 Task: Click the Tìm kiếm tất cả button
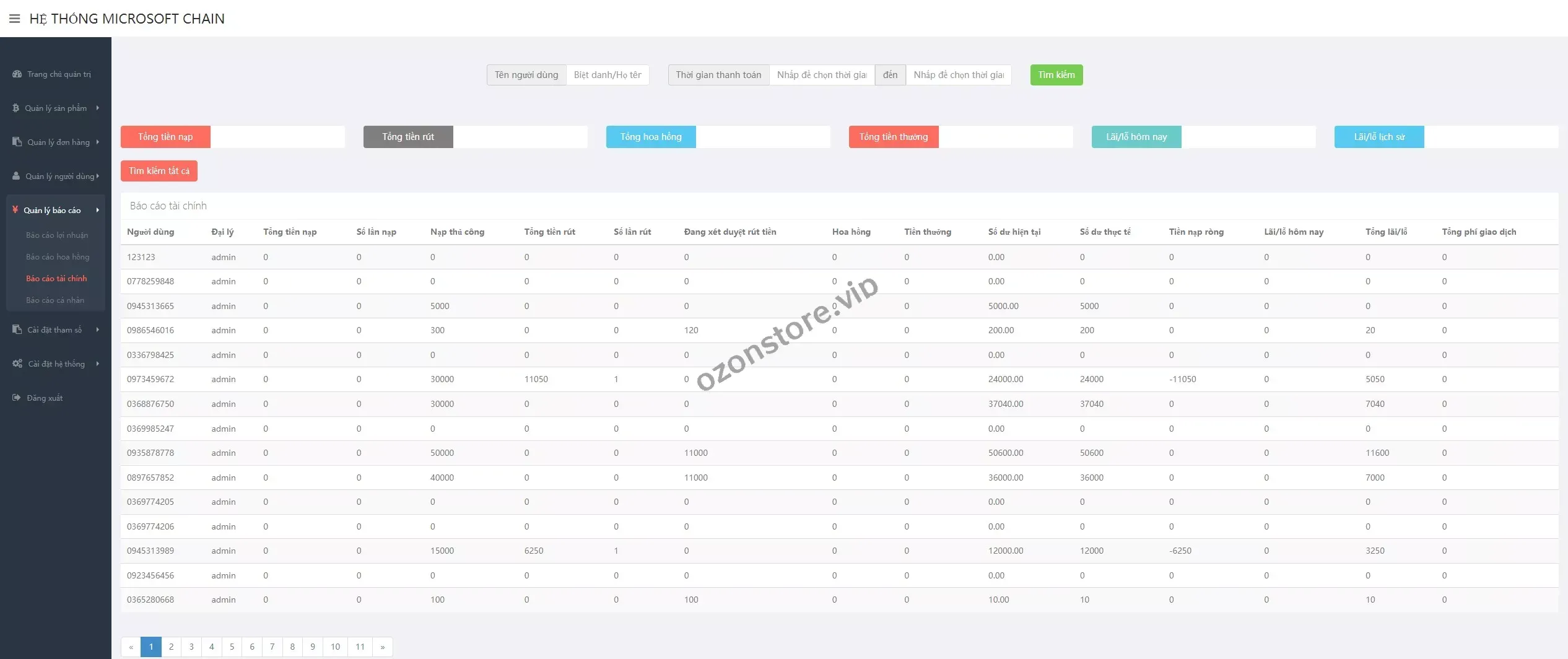pyautogui.click(x=159, y=171)
